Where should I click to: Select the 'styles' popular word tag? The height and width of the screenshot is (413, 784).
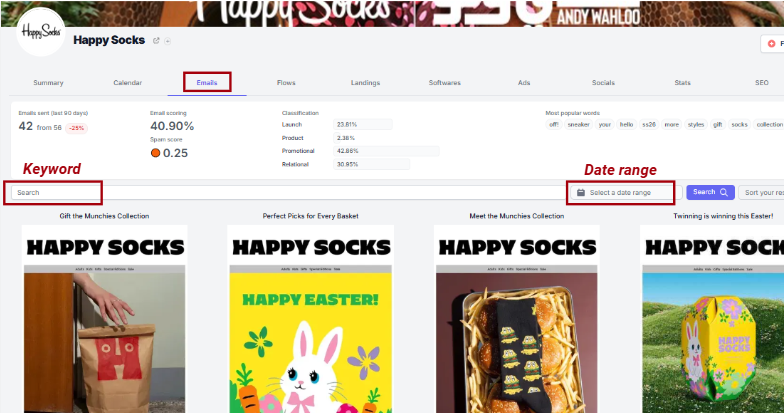(x=696, y=124)
